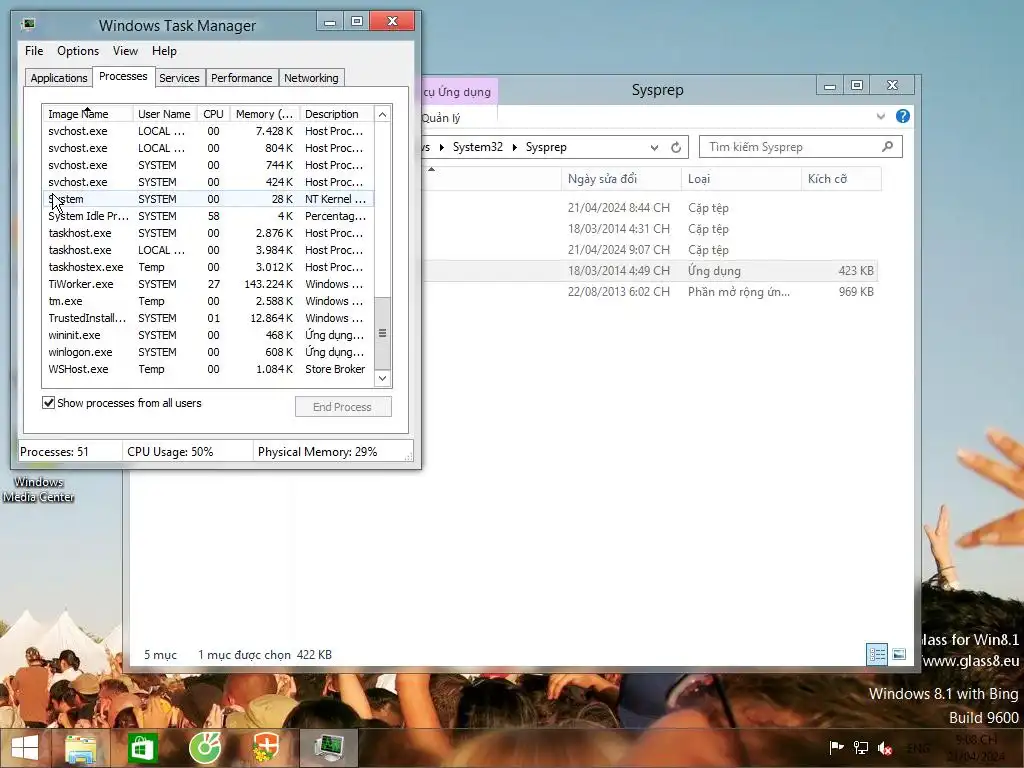Select the folder dated 21/04/2024 9:07 CH

click(x=650, y=250)
